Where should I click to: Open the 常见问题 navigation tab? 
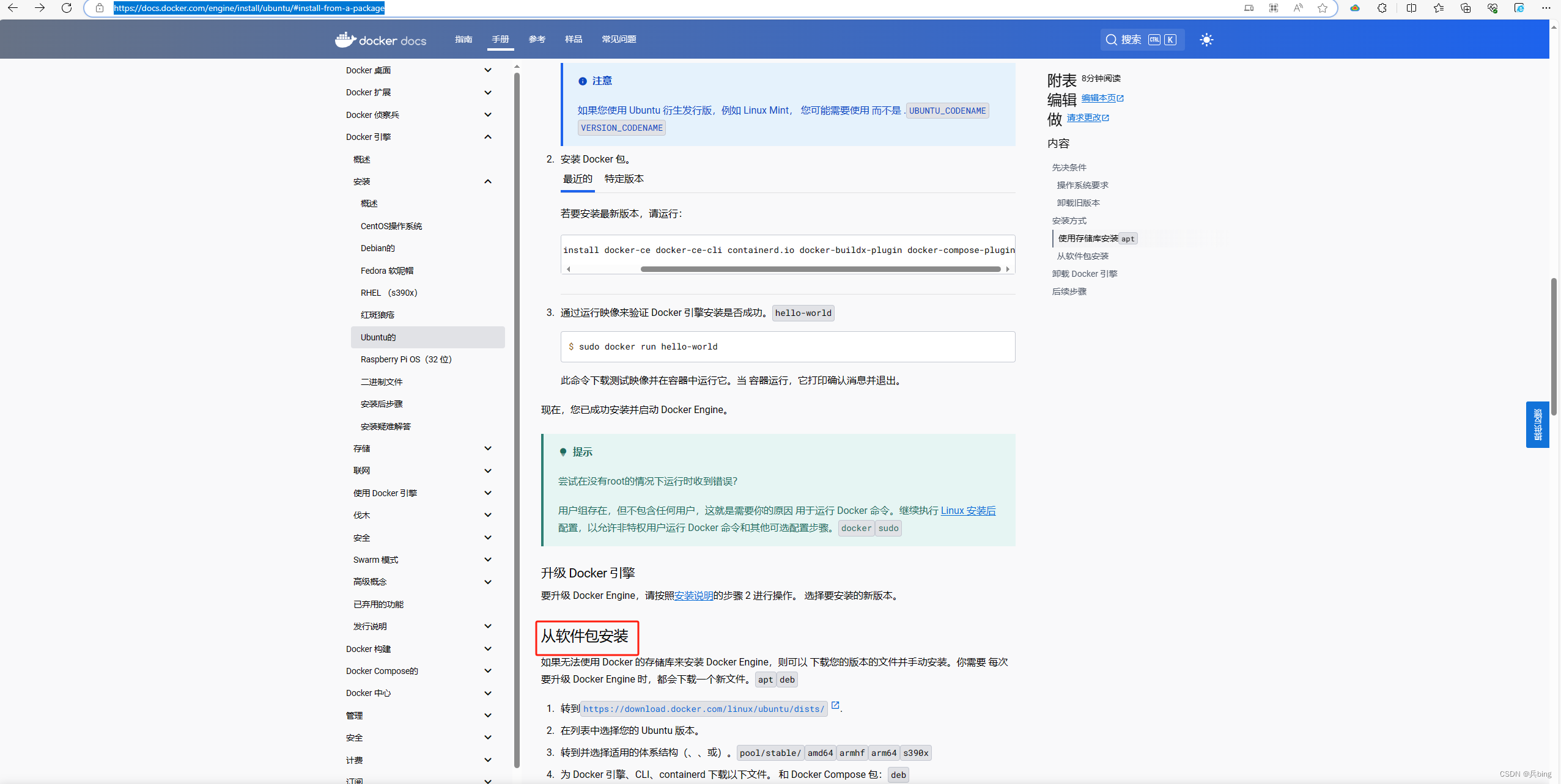[x=619, y=39]
